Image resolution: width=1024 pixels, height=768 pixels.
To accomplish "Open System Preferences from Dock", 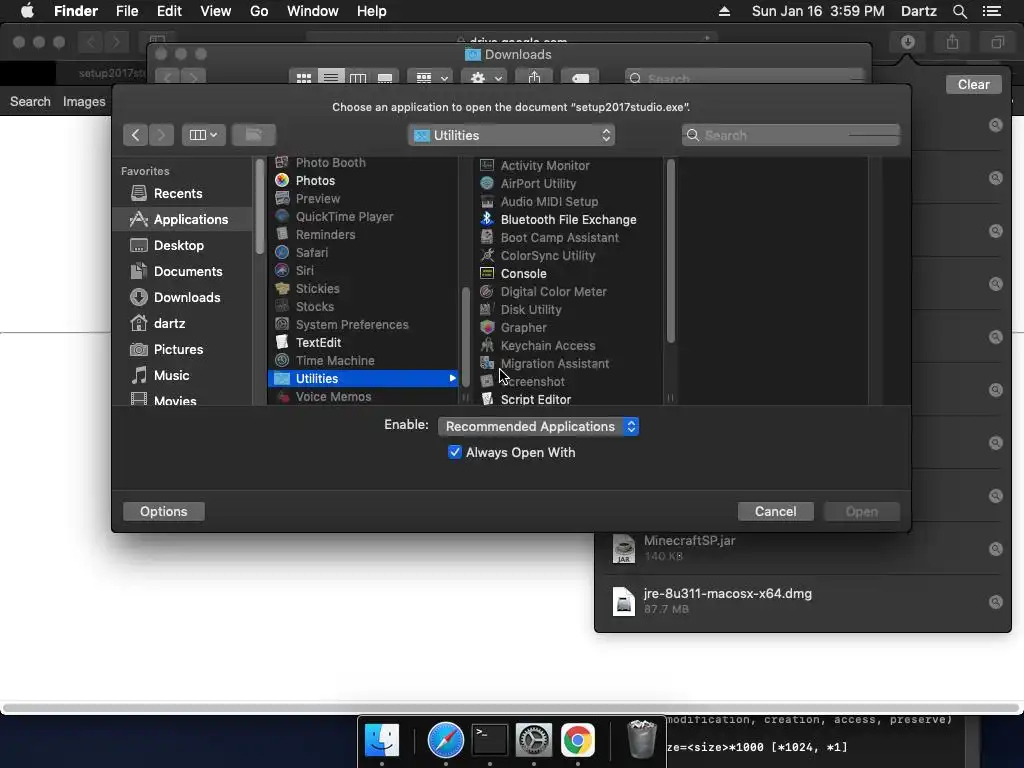I will (x=534, y=740).
